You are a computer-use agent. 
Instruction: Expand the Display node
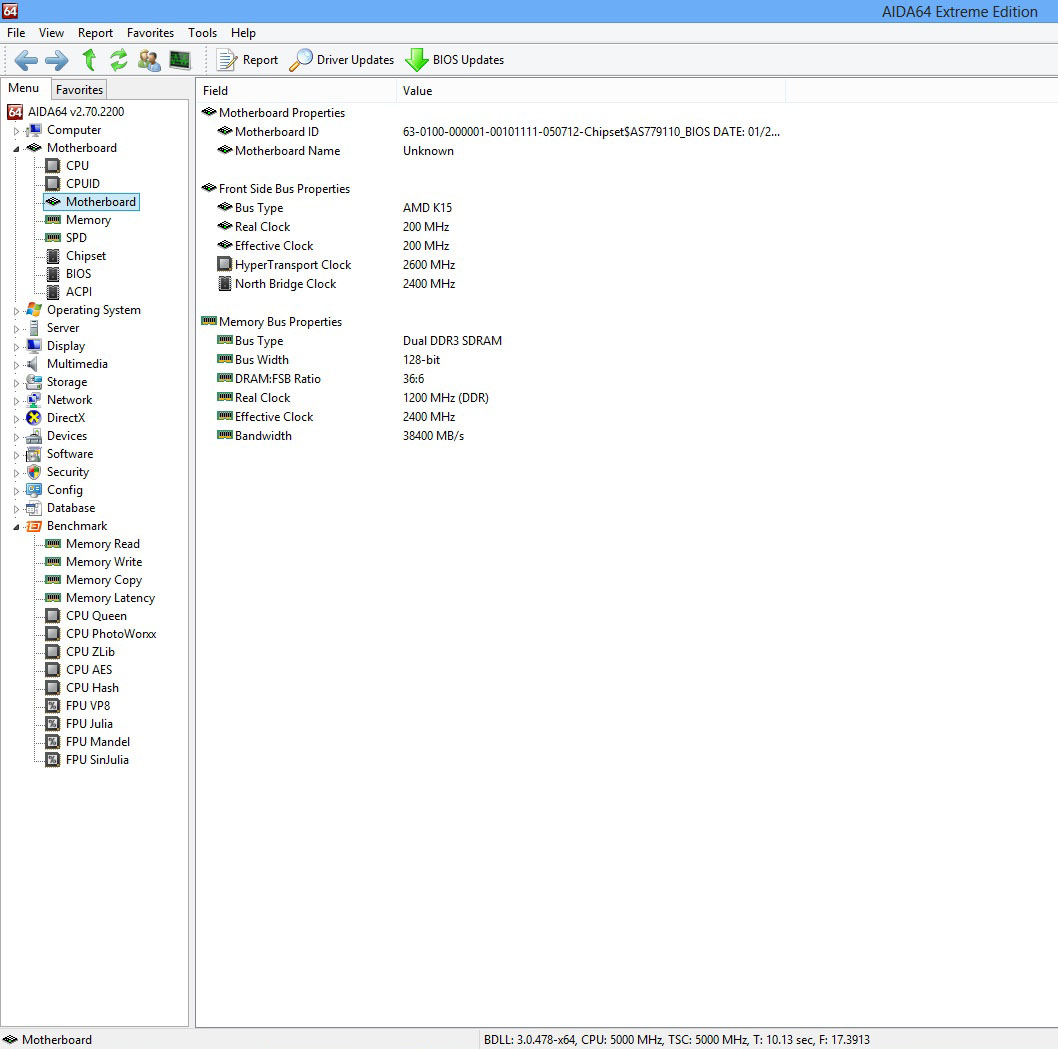tap(16, 347)
